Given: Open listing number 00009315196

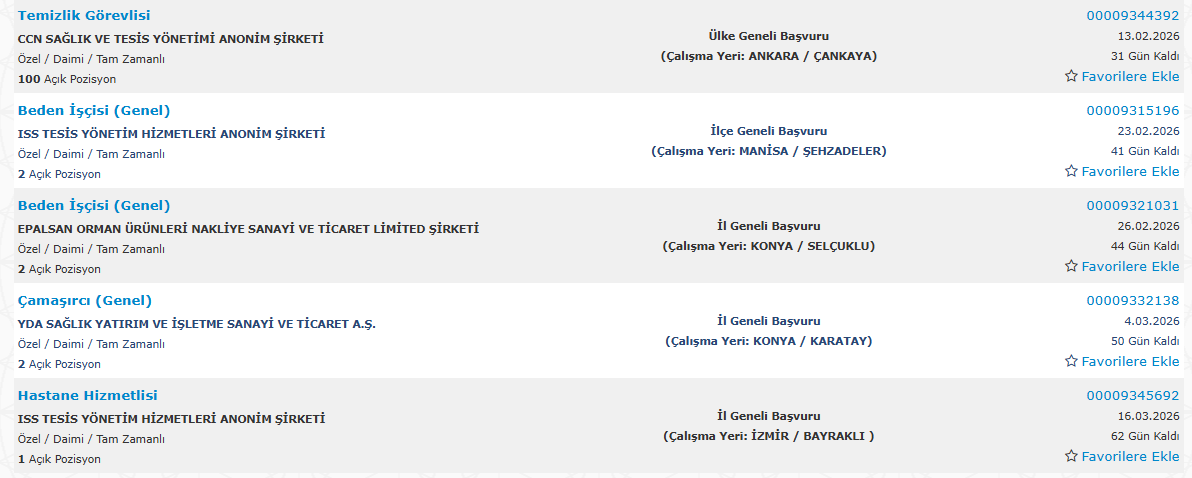Looking at the screenshot, I should (x=1133, y=111).
